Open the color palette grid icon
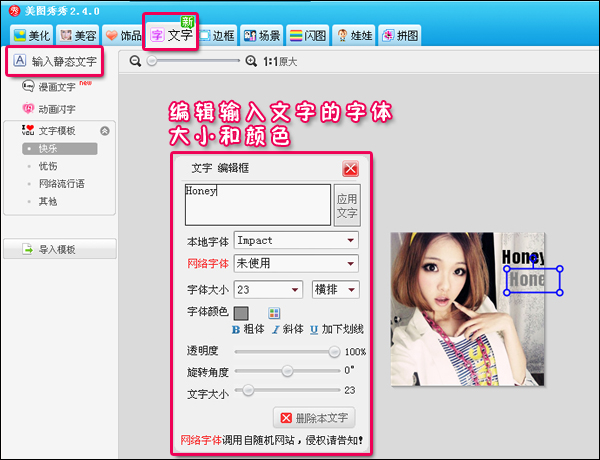Screen dimensions: 600x460 point(274,313)
